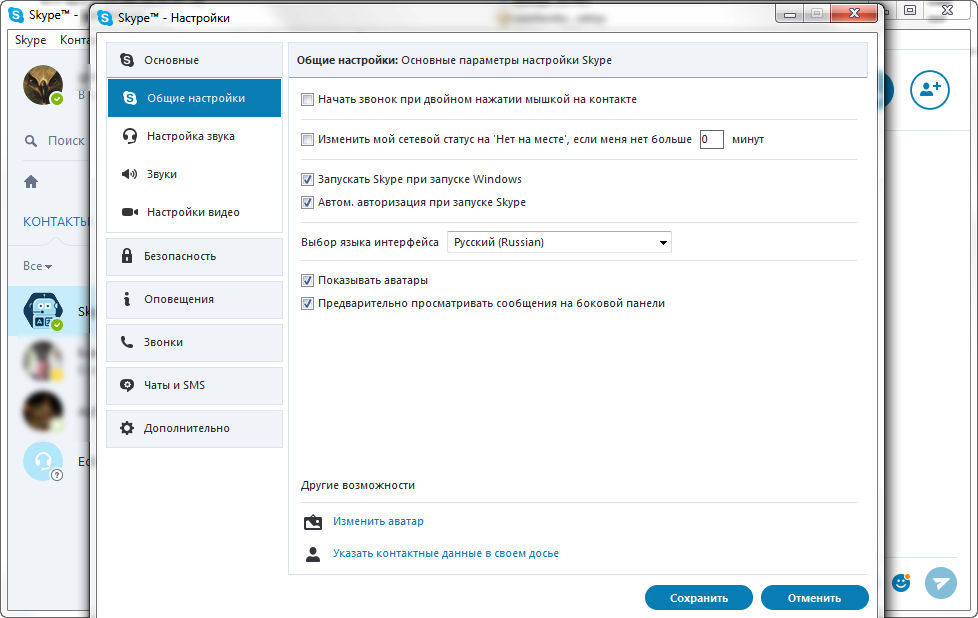Click the headset icon for audio setup

coord(129,136)
